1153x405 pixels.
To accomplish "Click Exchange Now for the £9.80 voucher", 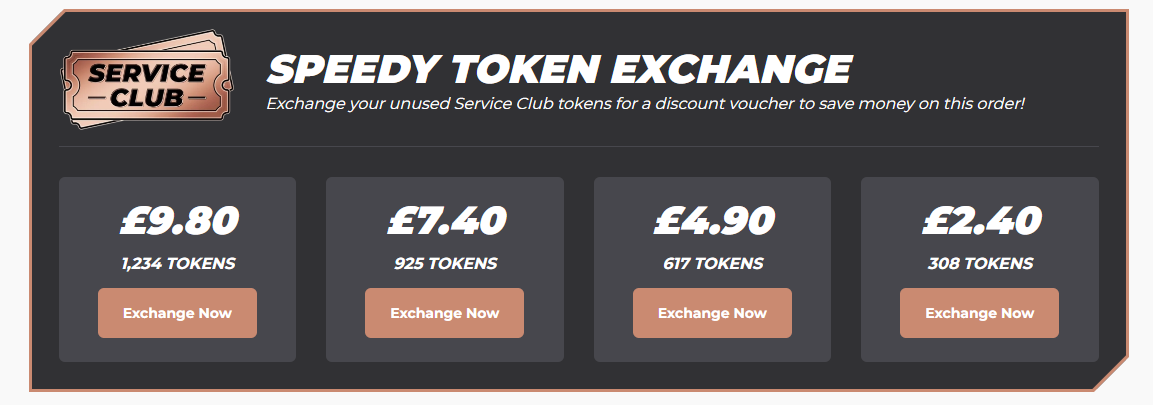I will click(x=177, y=313).
